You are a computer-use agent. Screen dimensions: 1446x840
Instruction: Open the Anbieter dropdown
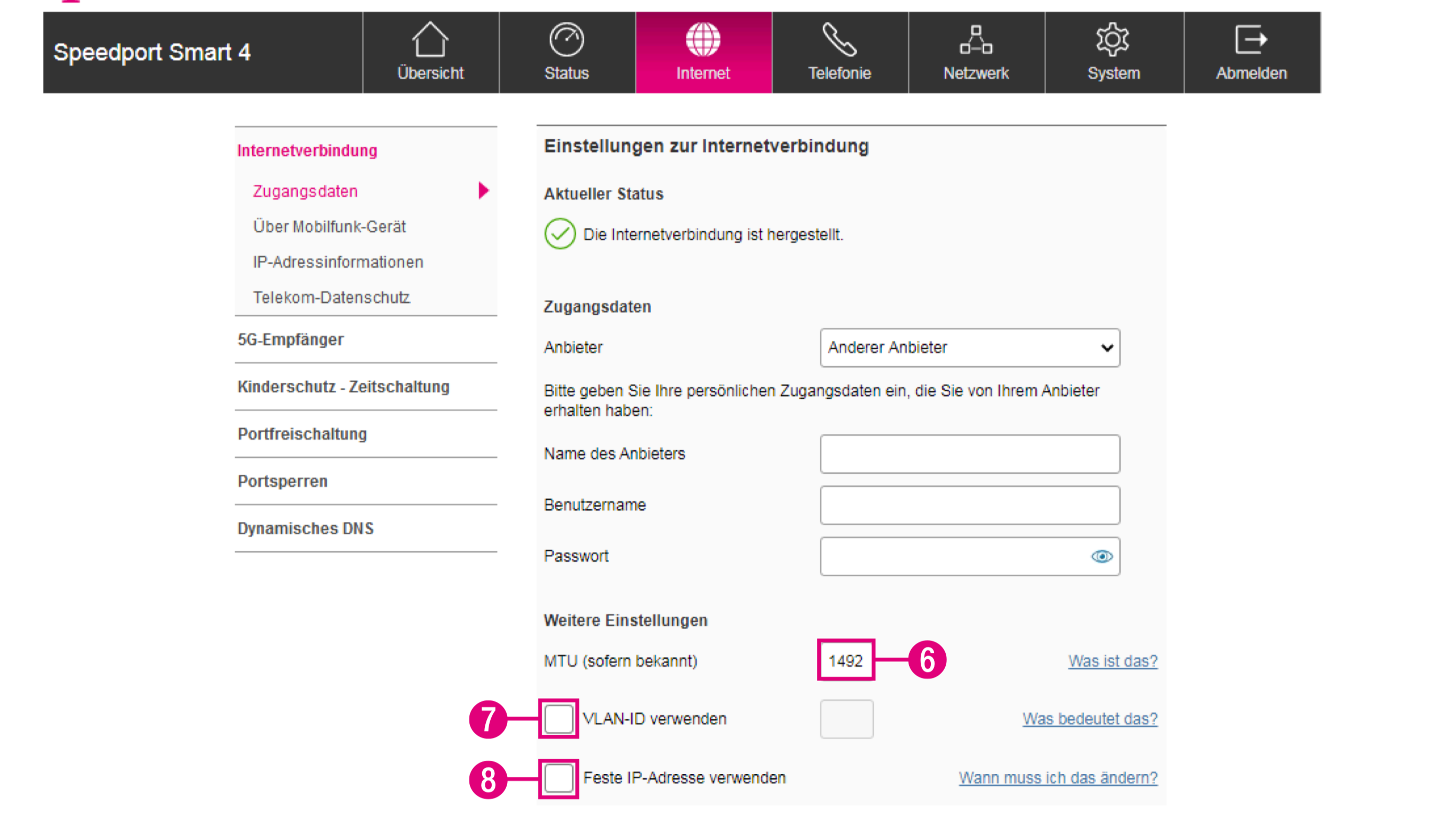point(970,348)
